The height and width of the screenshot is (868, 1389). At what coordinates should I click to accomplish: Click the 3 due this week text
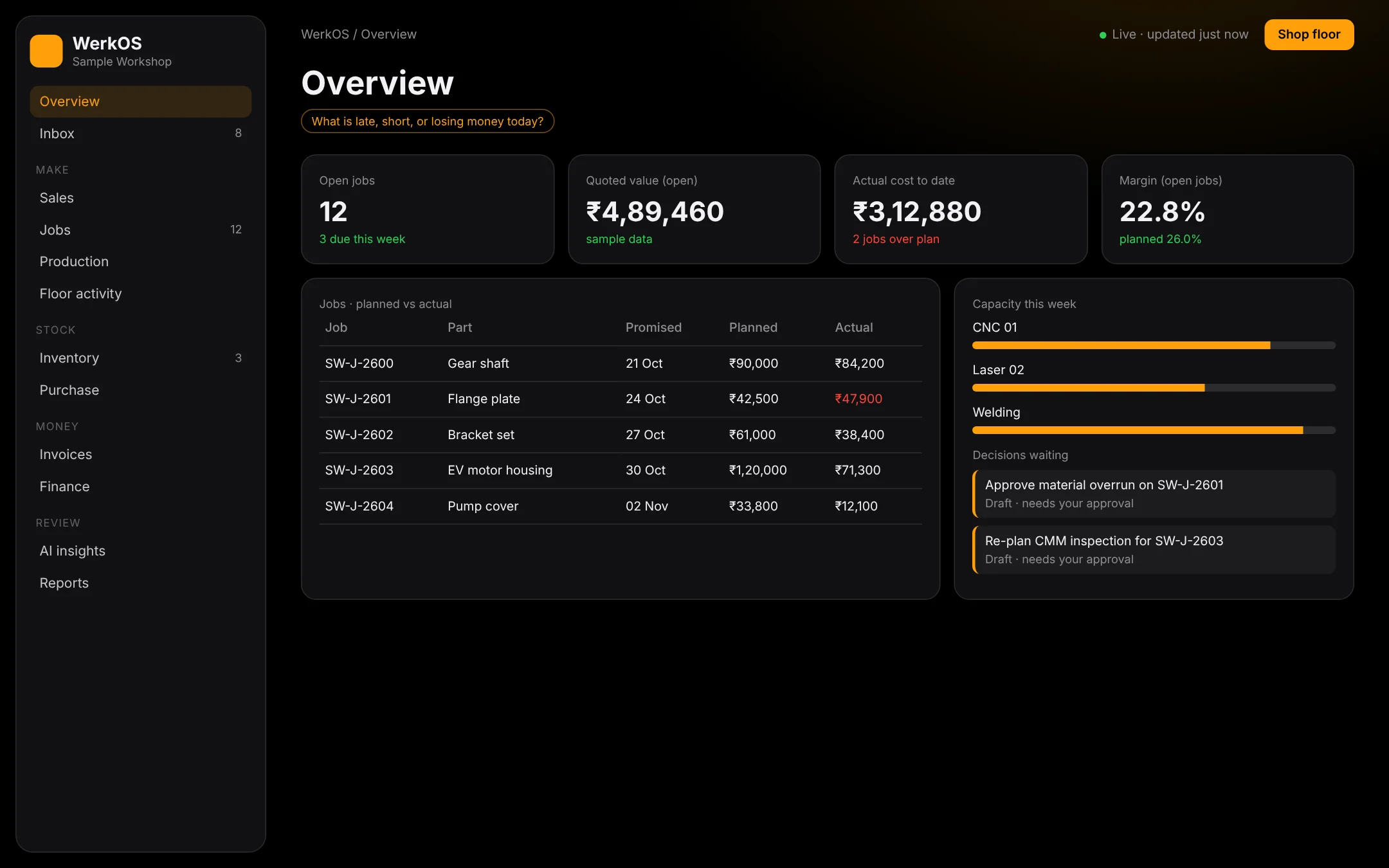[x=362, y=239]
